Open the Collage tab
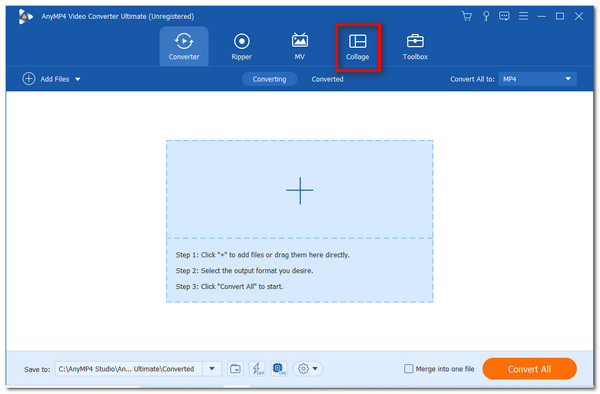 click(x=357, y=47)
